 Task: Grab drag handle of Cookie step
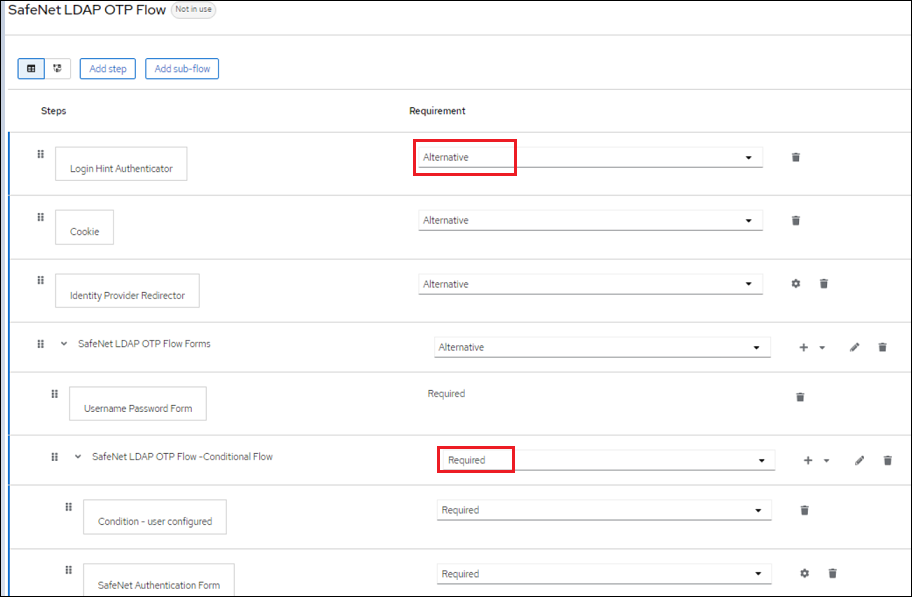41,217
